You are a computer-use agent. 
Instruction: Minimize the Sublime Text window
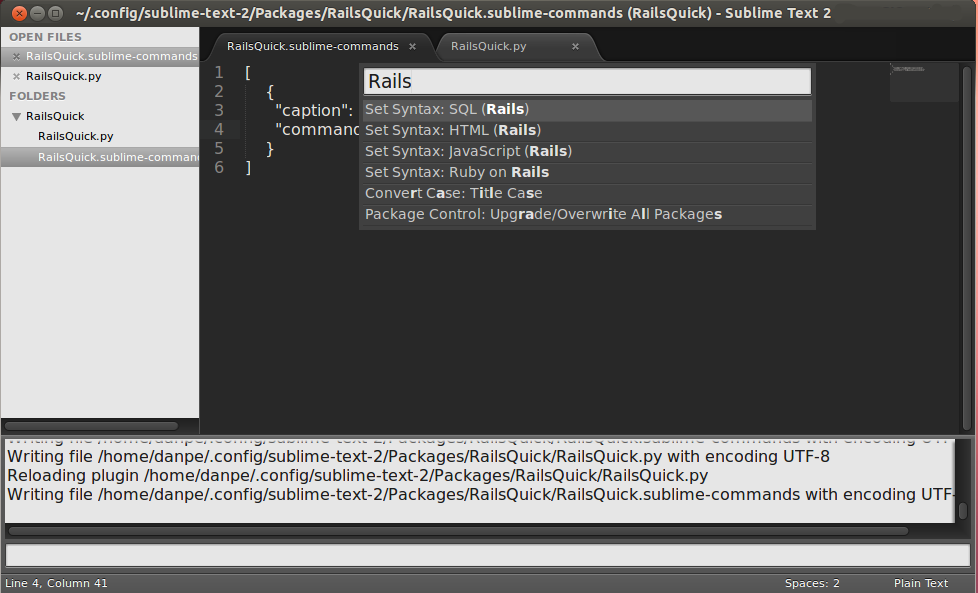37,12
